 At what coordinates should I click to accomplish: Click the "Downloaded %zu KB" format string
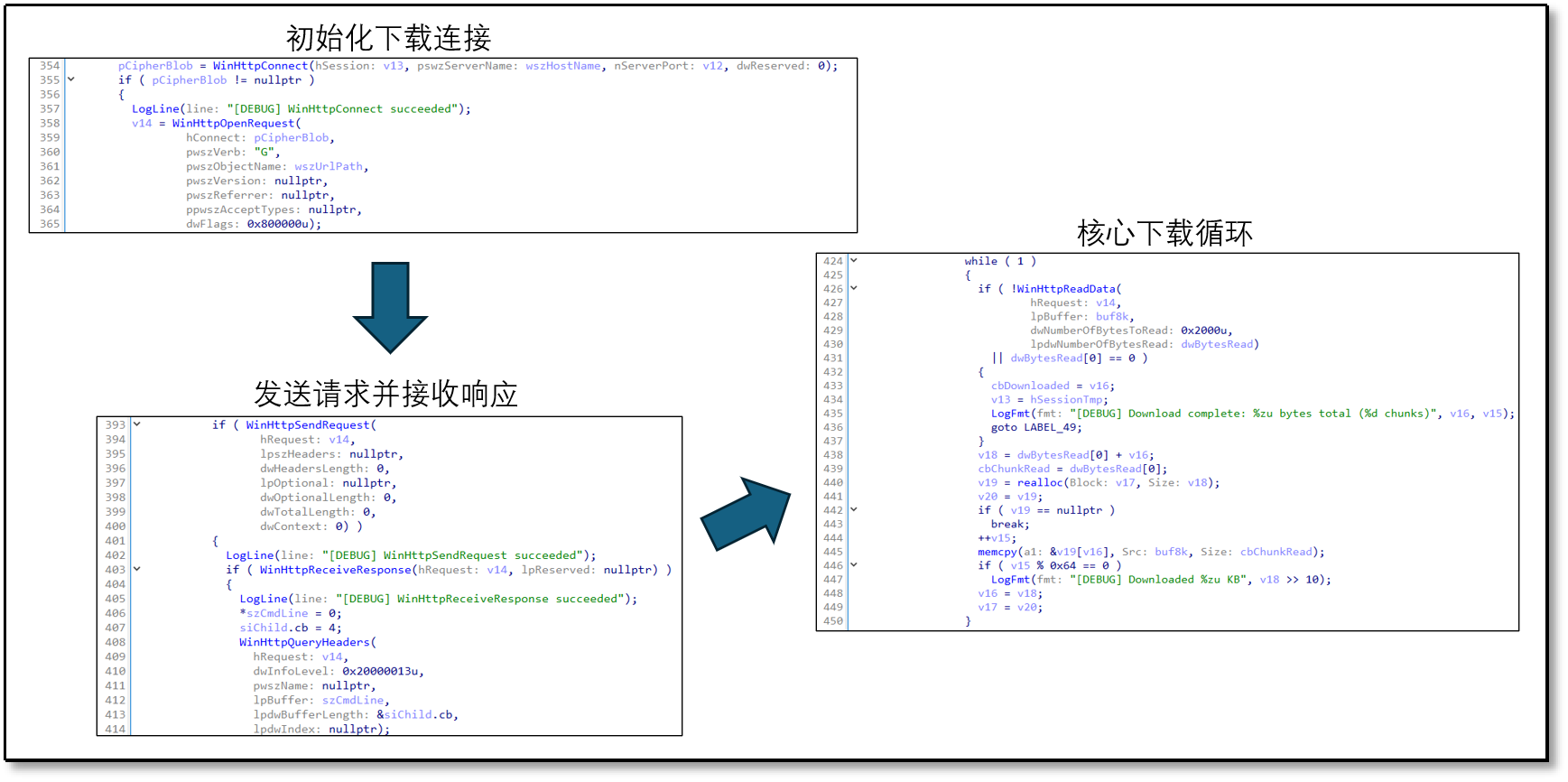(x=1158, y=580)
